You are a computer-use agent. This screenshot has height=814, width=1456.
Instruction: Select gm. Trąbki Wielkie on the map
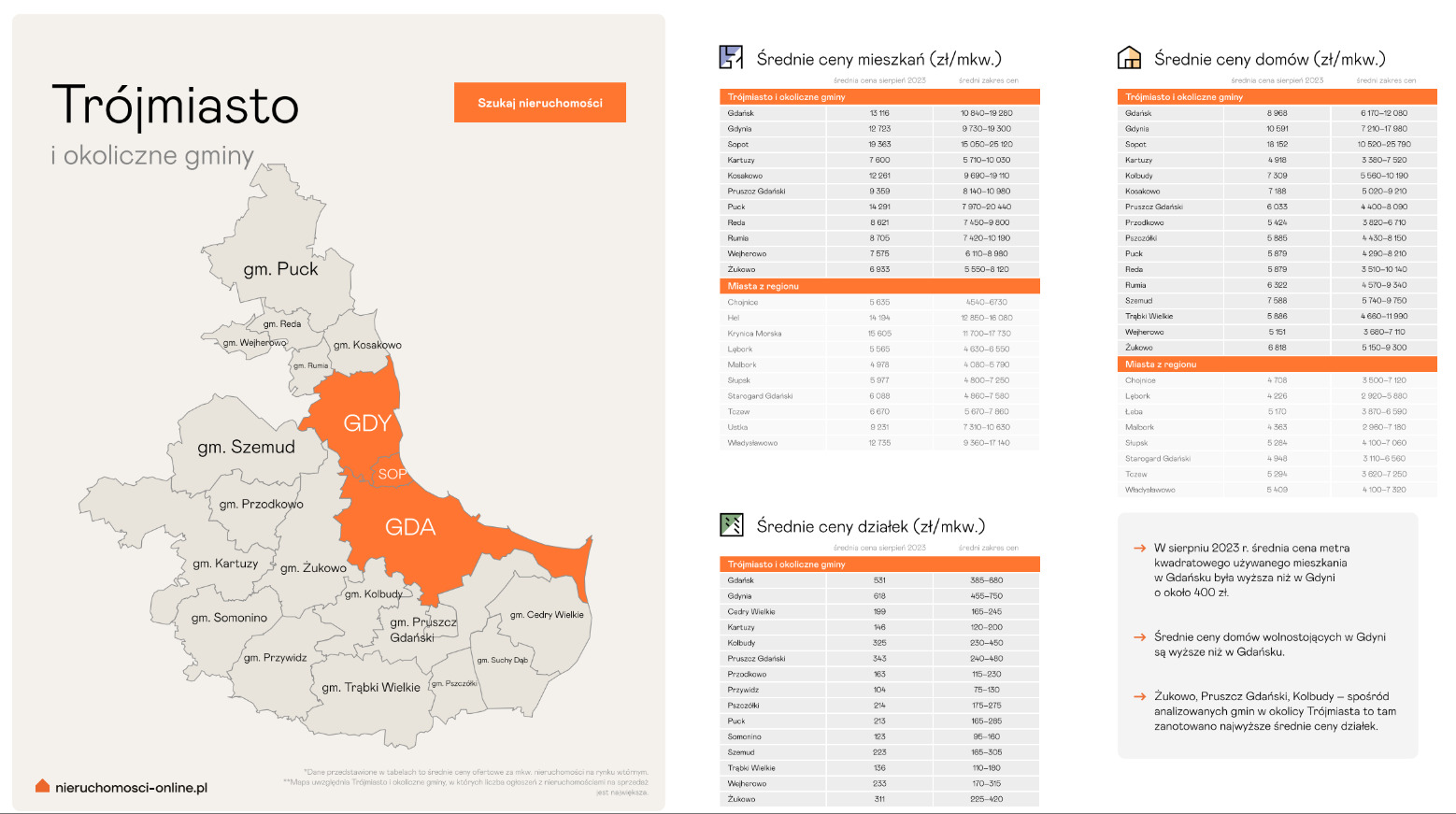point(371,688)
